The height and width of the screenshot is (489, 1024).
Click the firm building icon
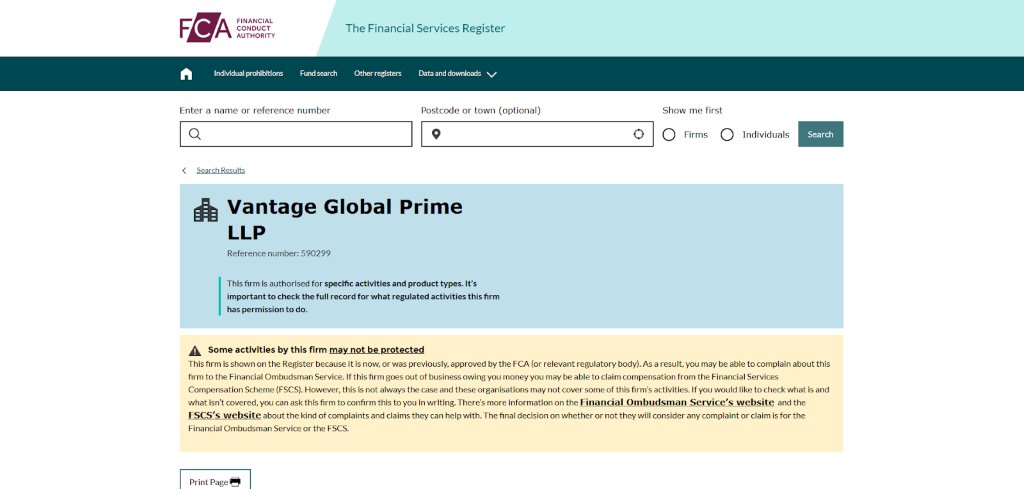(206, 210)
